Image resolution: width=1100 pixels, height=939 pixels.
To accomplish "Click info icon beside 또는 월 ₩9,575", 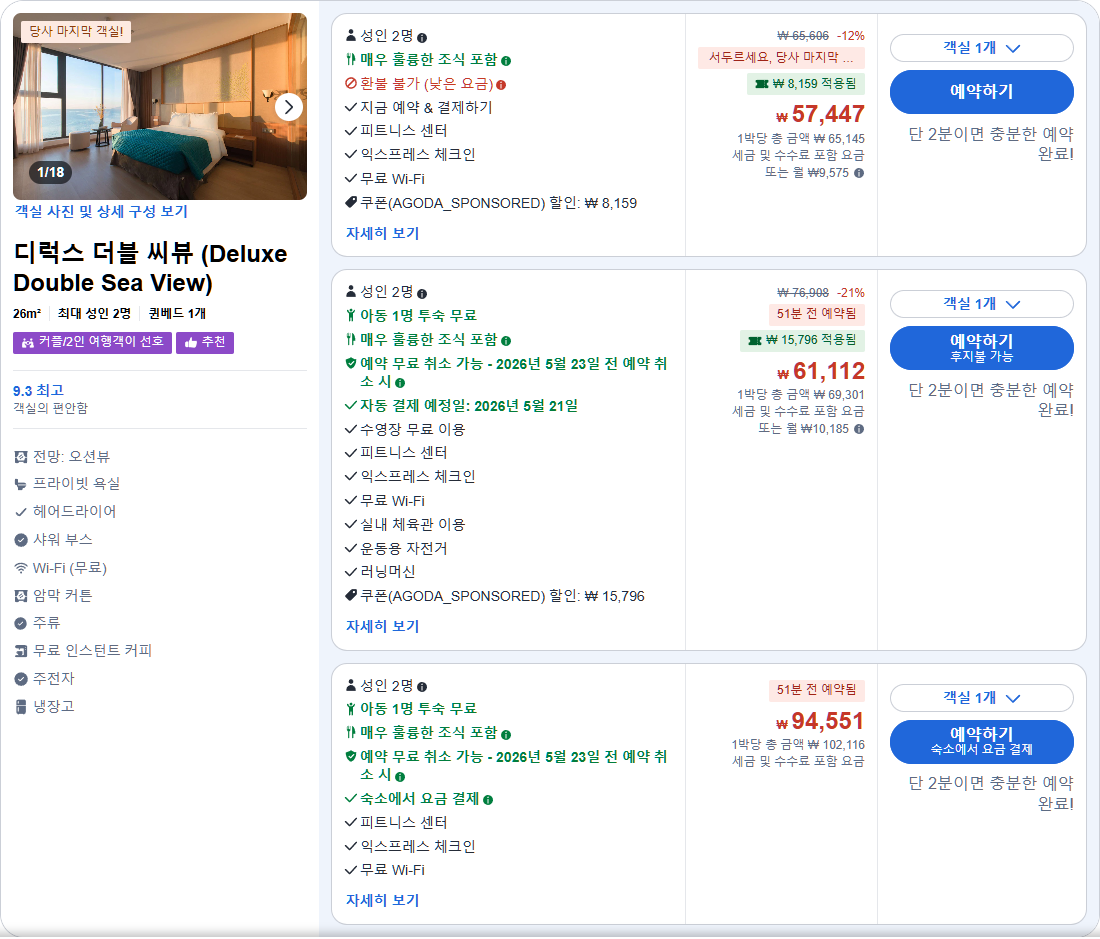I will click(859, 173).
